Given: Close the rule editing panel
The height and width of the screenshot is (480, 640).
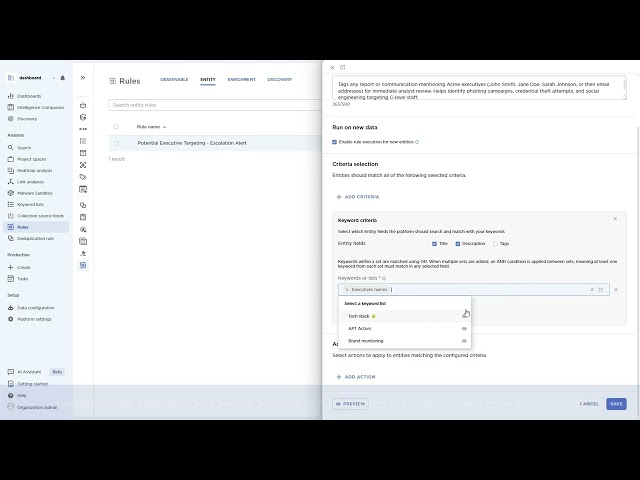Looking at the screenshot, I should tap(332, 67).
